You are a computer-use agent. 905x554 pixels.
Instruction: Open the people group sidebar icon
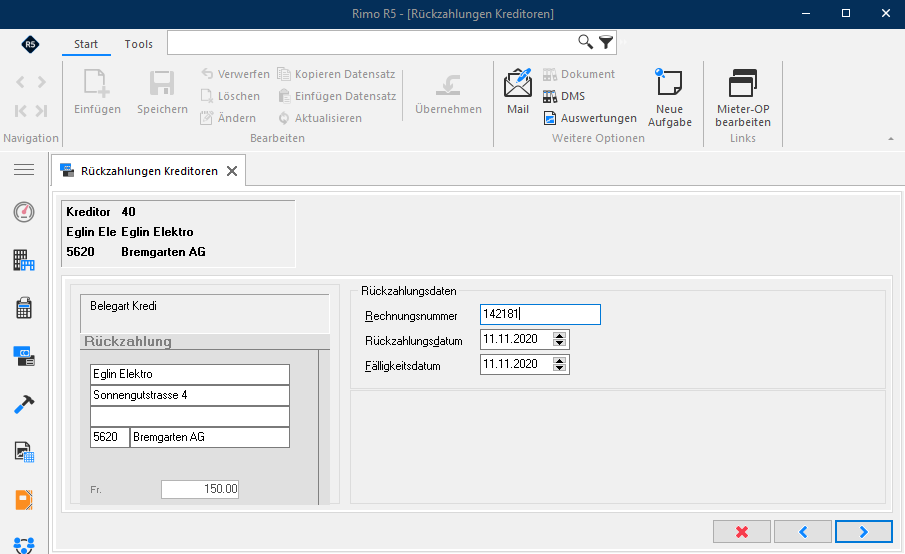pyautogui.click(x=24, y=545)
